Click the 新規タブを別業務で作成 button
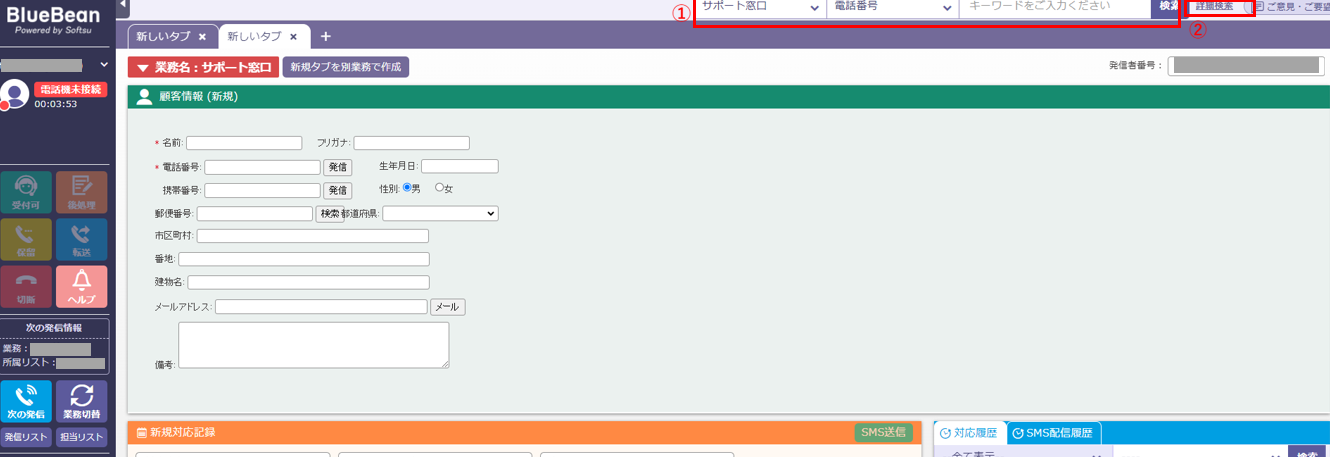Image resolution: width=1330 pixels, height=457 pixels. click(x=346, y=67)
